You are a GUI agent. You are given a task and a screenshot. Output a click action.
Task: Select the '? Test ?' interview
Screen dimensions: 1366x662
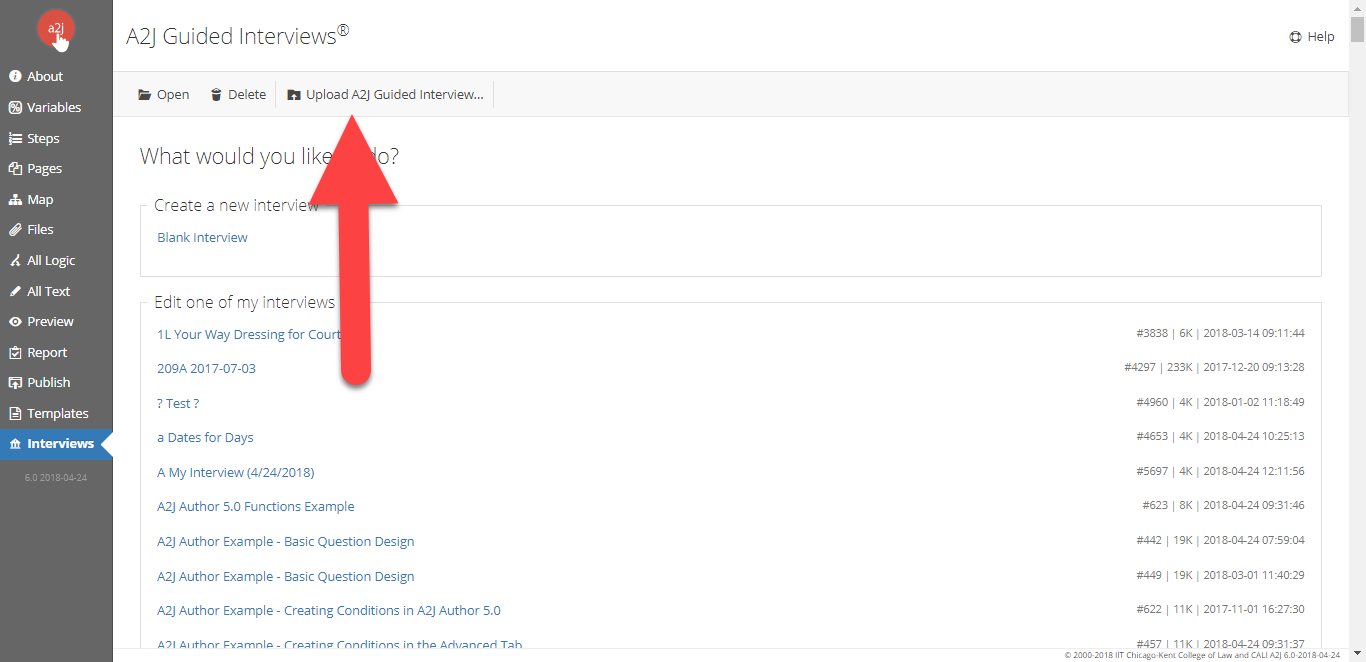(x=178, y=403)
